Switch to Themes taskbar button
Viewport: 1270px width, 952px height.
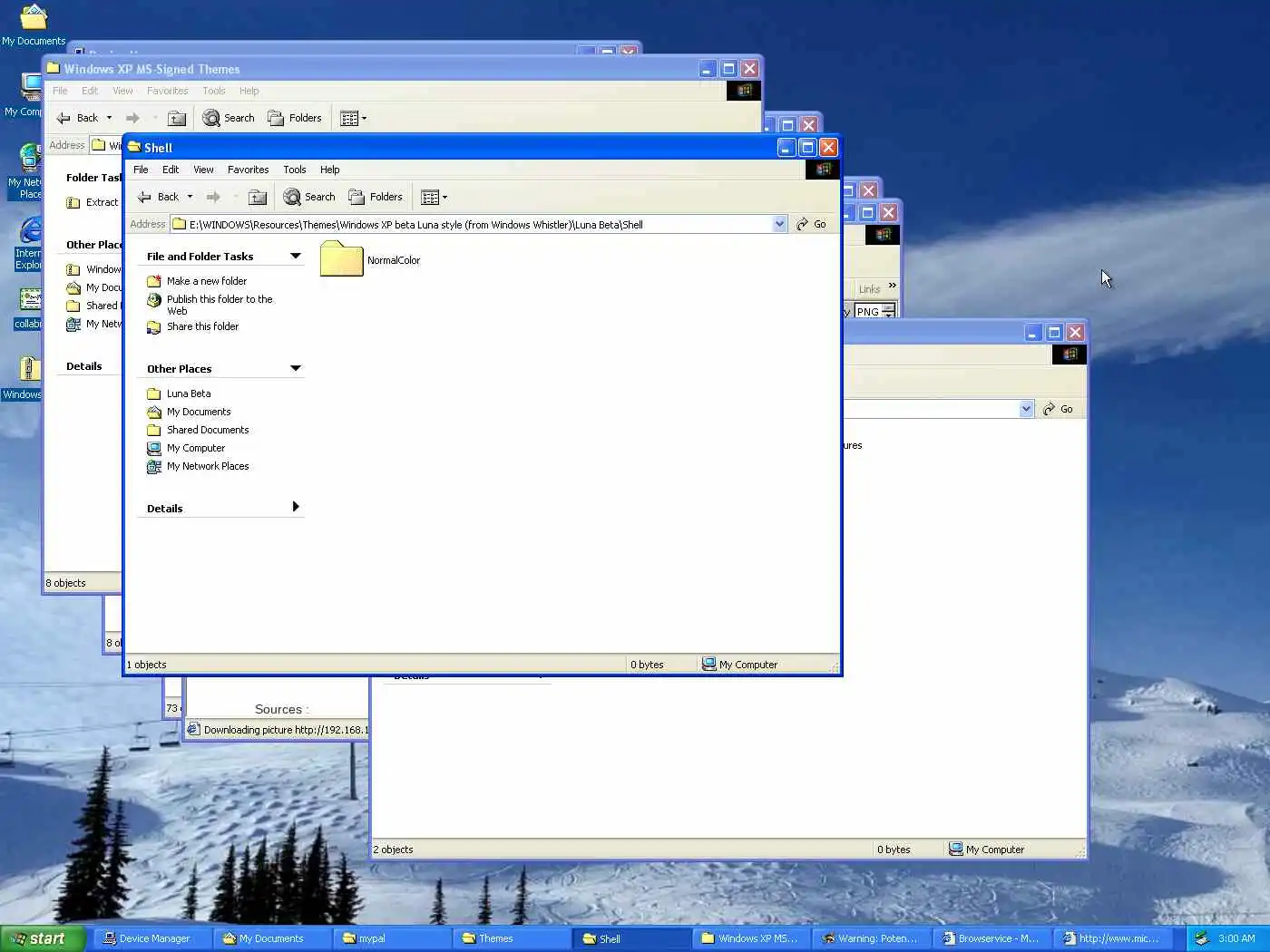point(510,938)
